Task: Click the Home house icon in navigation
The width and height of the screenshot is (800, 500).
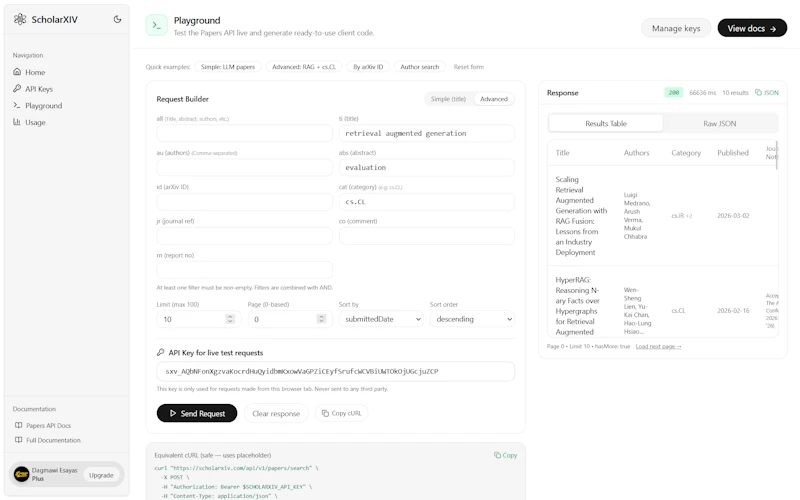Action: tap(17, 72)
